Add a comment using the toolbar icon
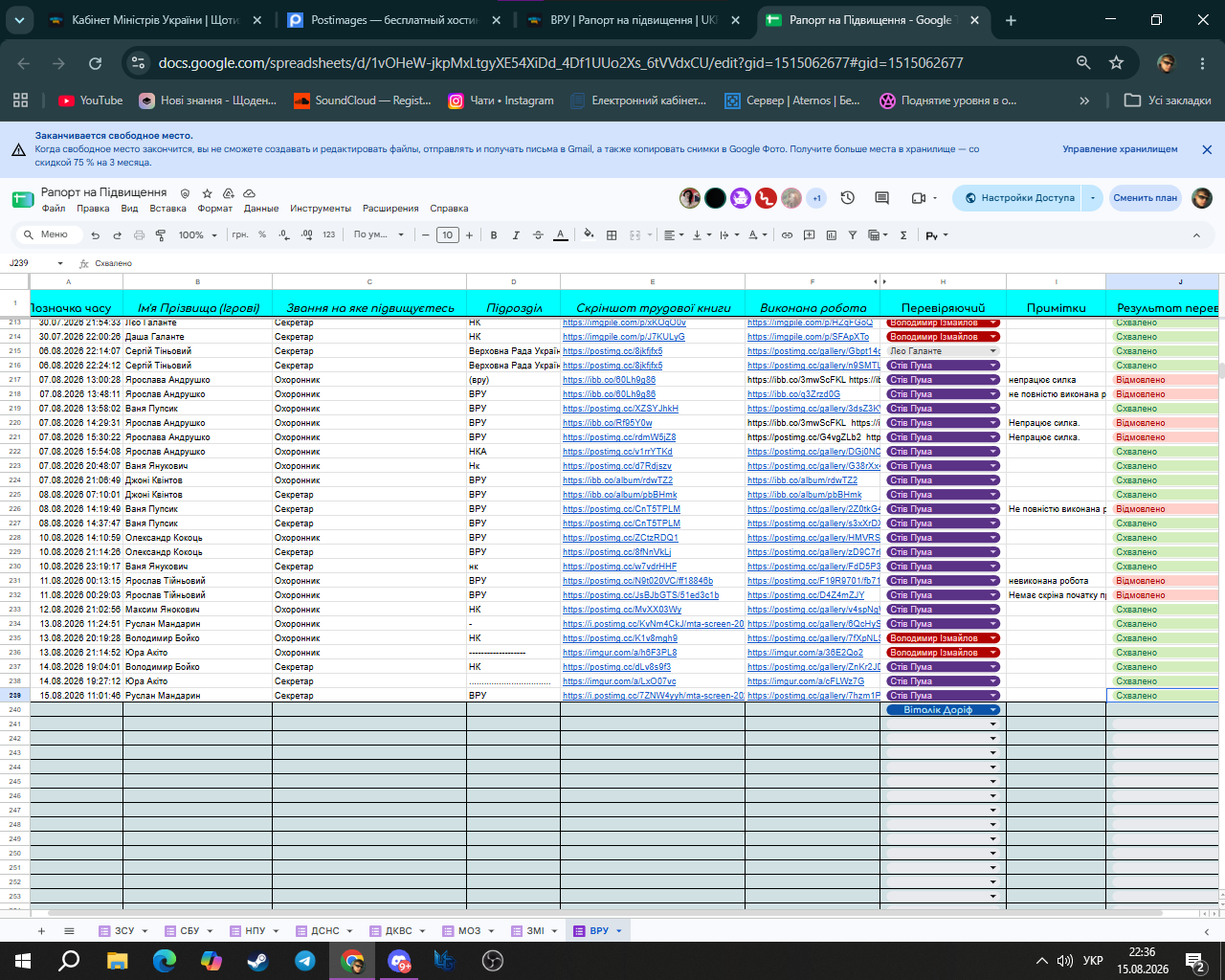Viewport: 1225px width, 980px height. pyautogui.click(x=809, y=235)
